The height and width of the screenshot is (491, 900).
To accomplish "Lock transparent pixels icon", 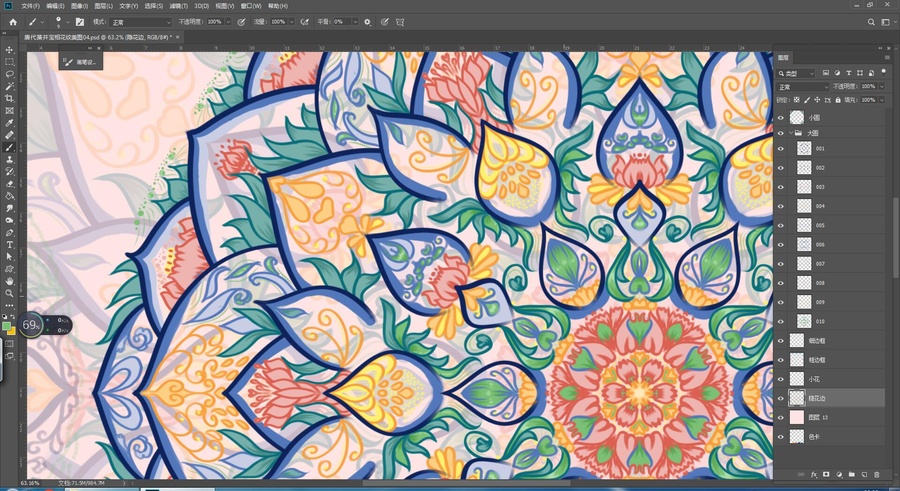I will click(x=797, y=100).
